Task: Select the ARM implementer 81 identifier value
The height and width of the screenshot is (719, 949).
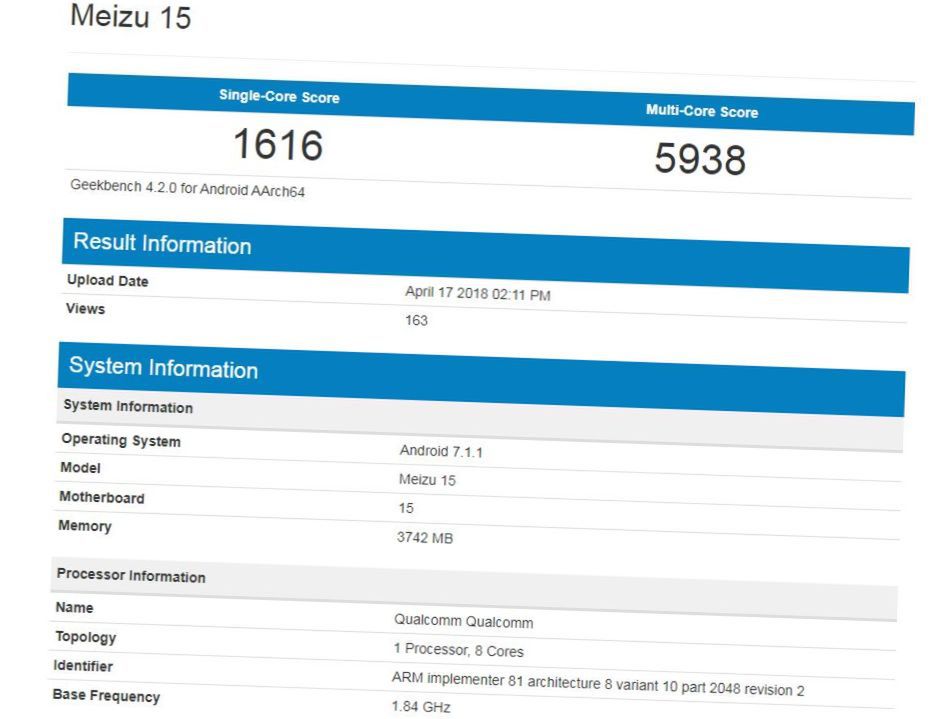Action: pos(598,683)
